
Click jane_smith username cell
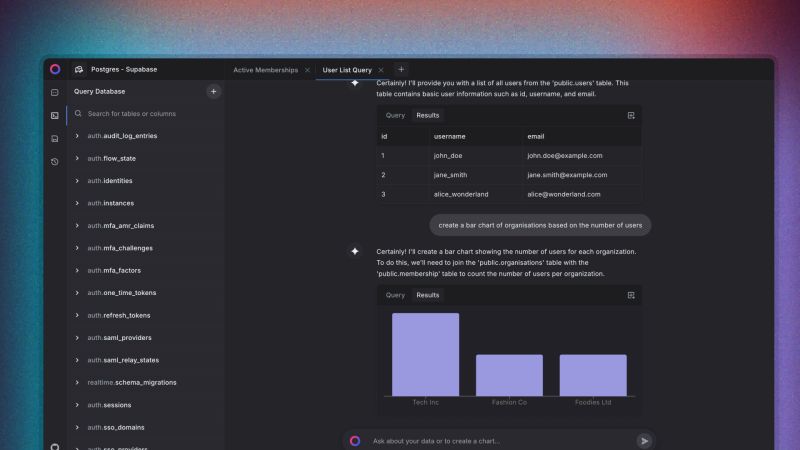coord(451,175)
